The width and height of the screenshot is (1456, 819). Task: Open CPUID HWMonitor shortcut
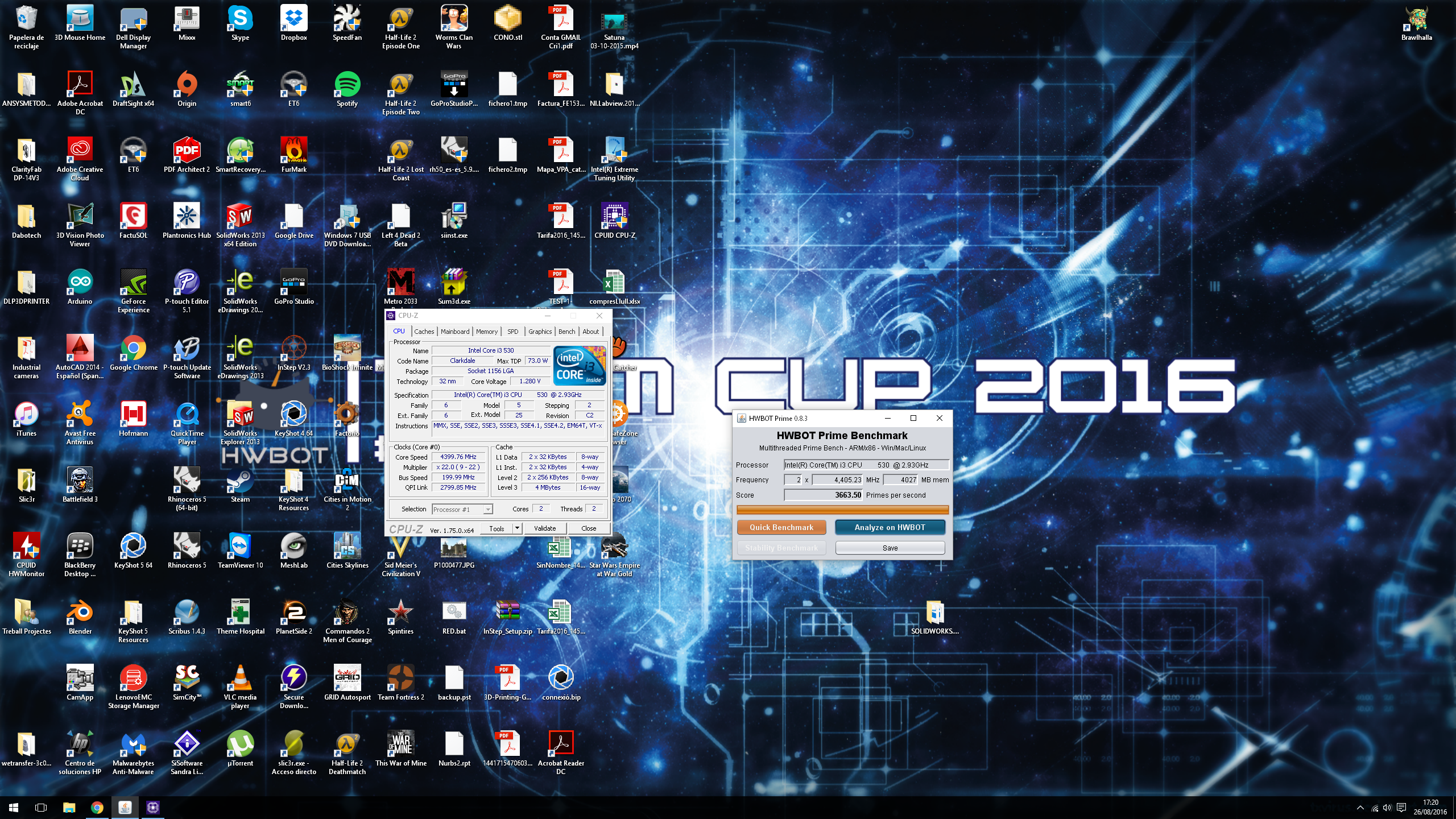(26, 555)
